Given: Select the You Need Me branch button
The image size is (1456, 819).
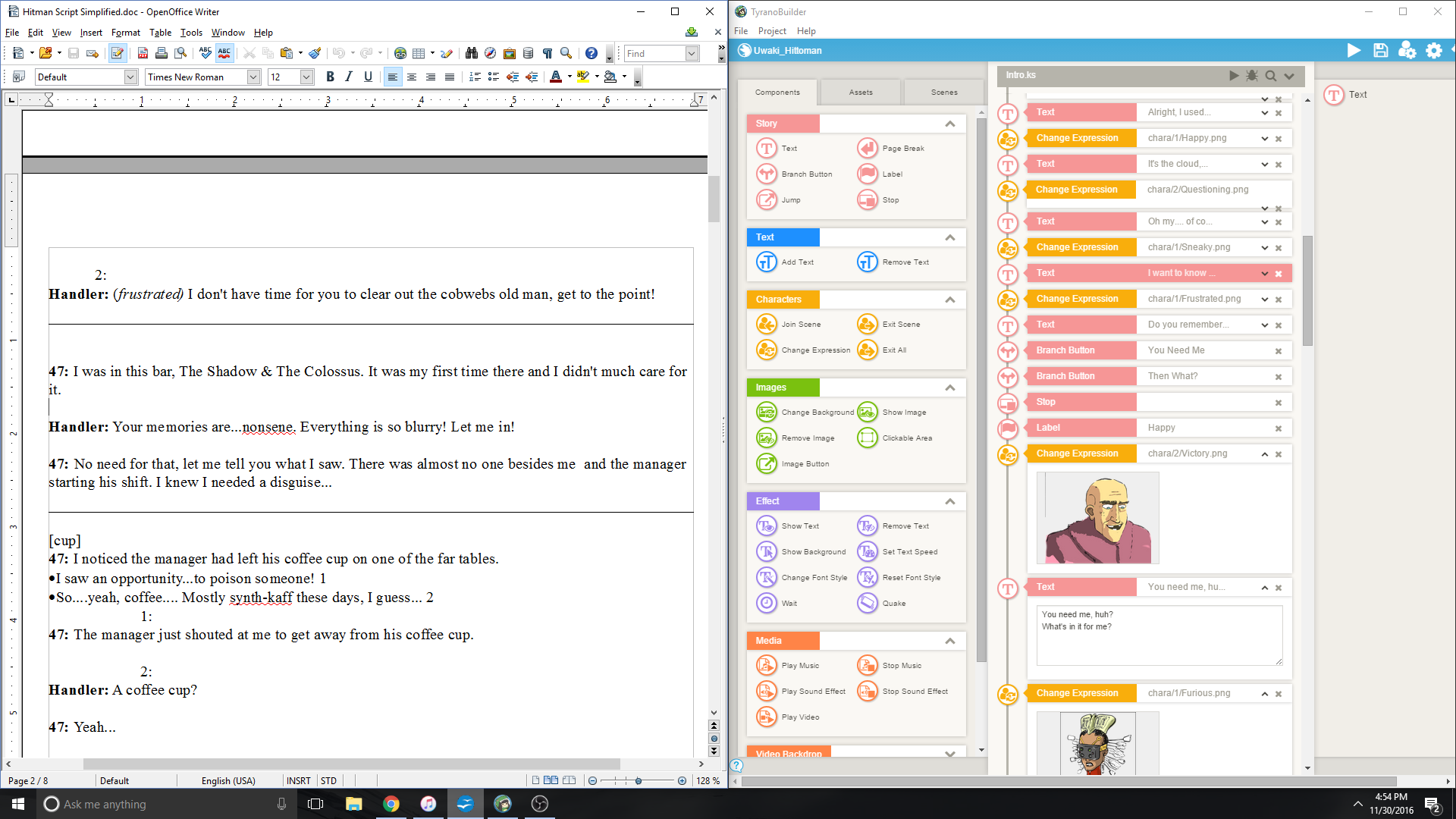Looking at the screenshot, I should 1175,350.
